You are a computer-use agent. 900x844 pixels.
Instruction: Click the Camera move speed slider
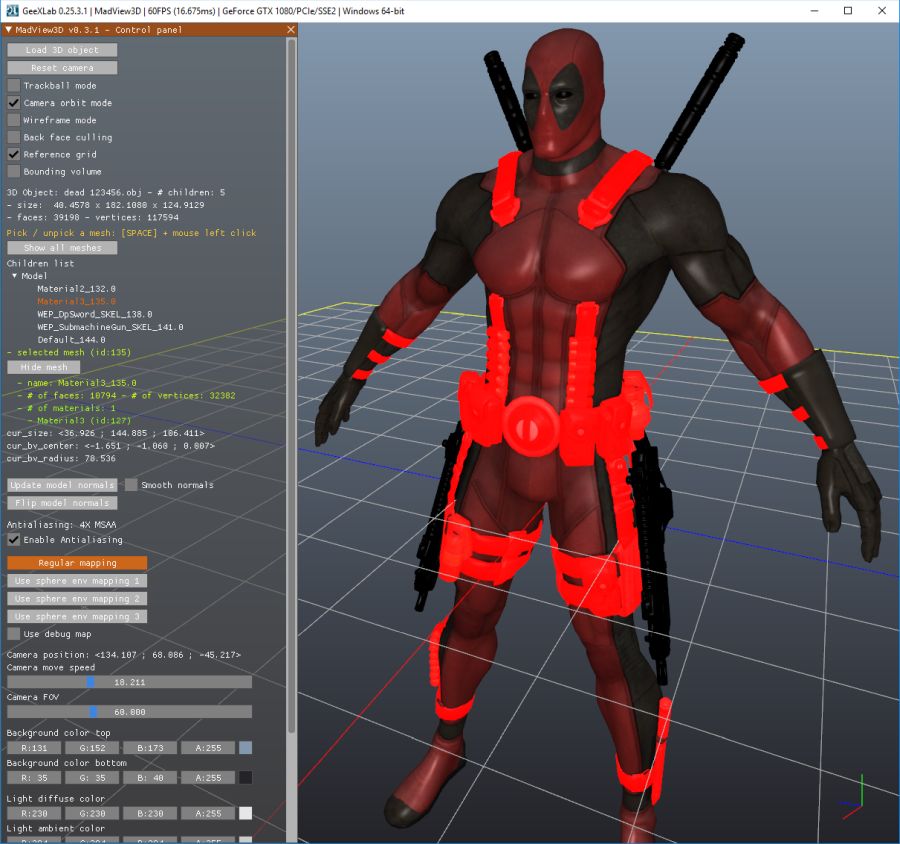click(x=129, y=682)
